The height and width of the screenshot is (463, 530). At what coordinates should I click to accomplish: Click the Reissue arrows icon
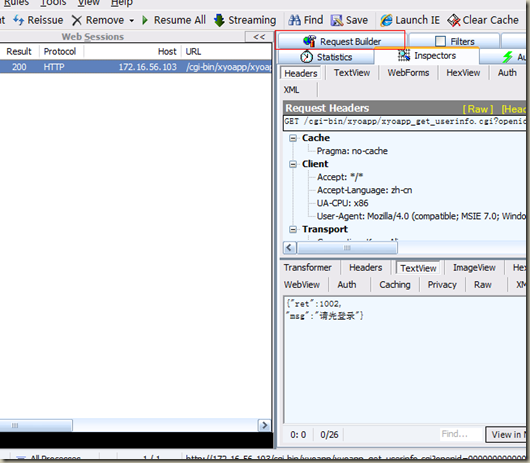(x=18, y=20)
